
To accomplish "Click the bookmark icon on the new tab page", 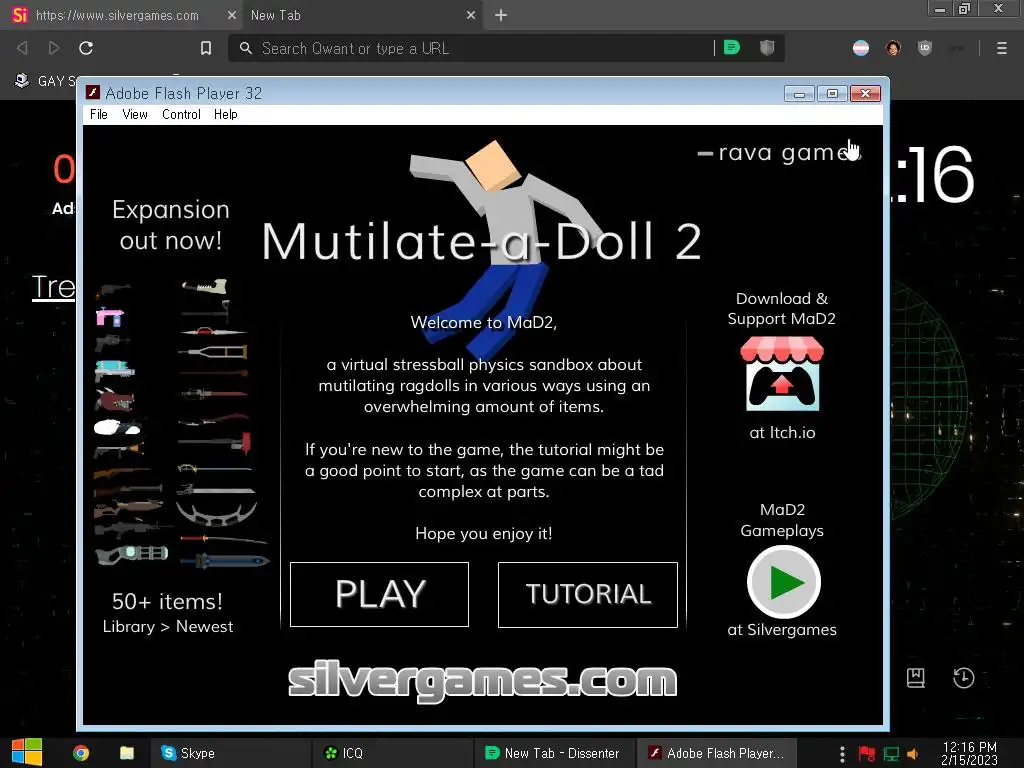I will pyautogui.click(x=916, y=678).
